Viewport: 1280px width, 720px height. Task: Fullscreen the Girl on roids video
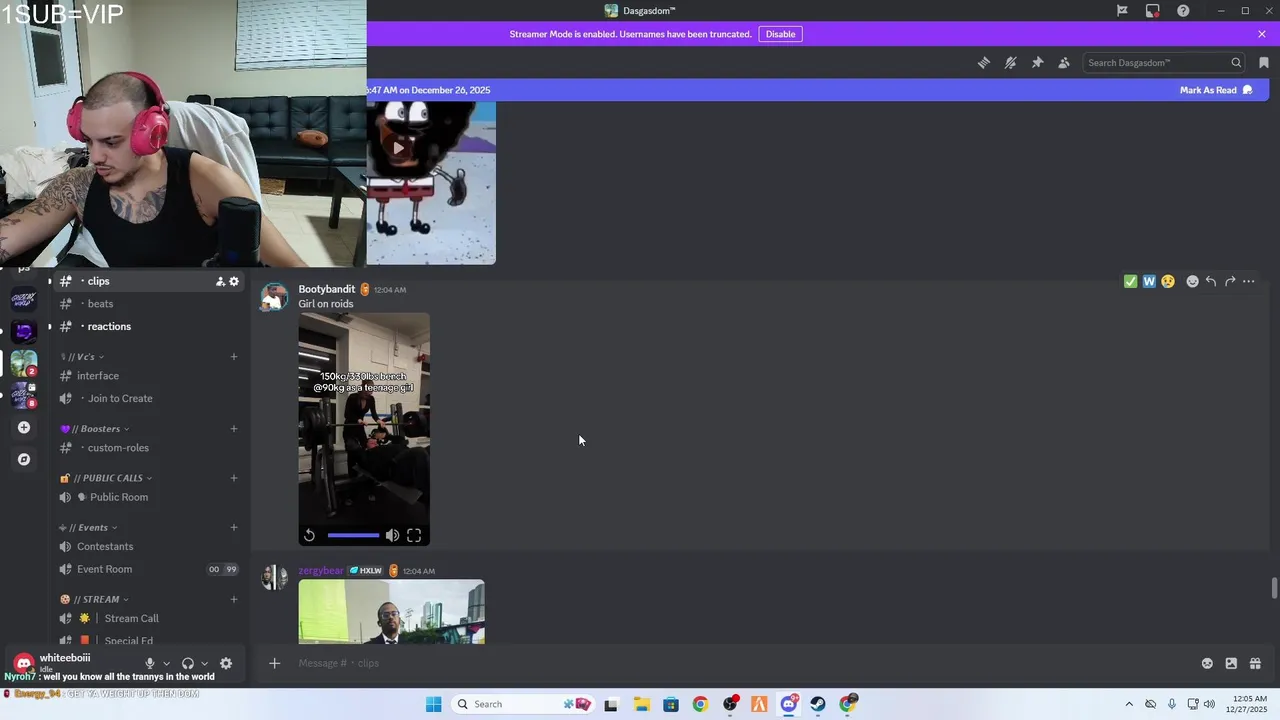(x=414, y=535)
